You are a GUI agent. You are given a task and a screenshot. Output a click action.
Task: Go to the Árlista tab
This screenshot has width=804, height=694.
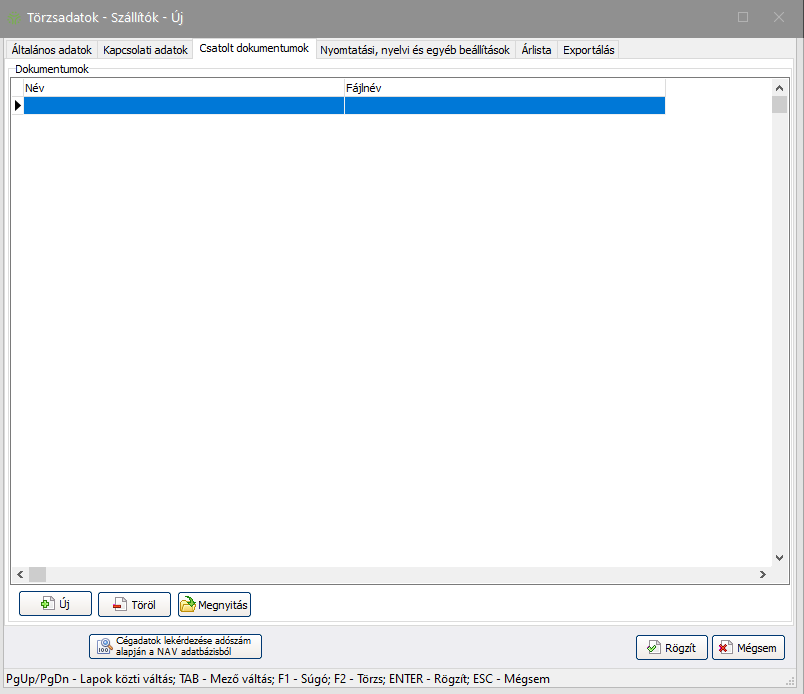tap(536, 49)
